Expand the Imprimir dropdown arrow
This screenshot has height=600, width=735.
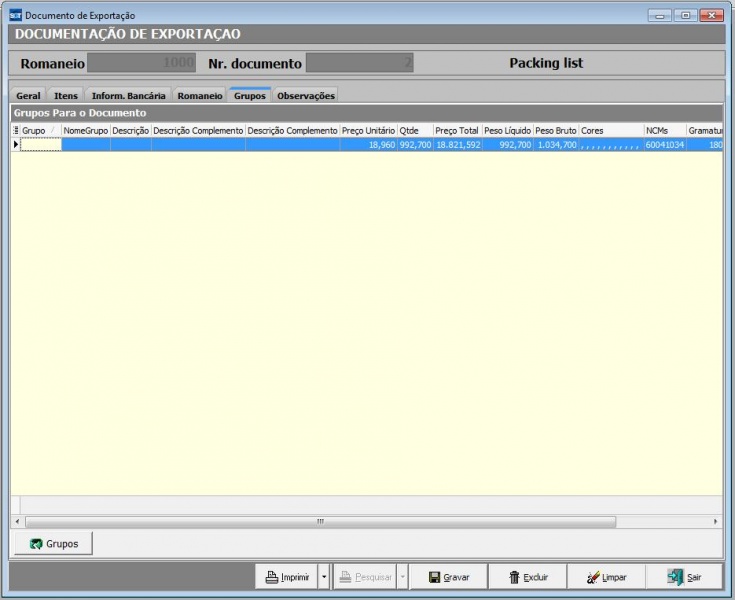pos(323,577)
